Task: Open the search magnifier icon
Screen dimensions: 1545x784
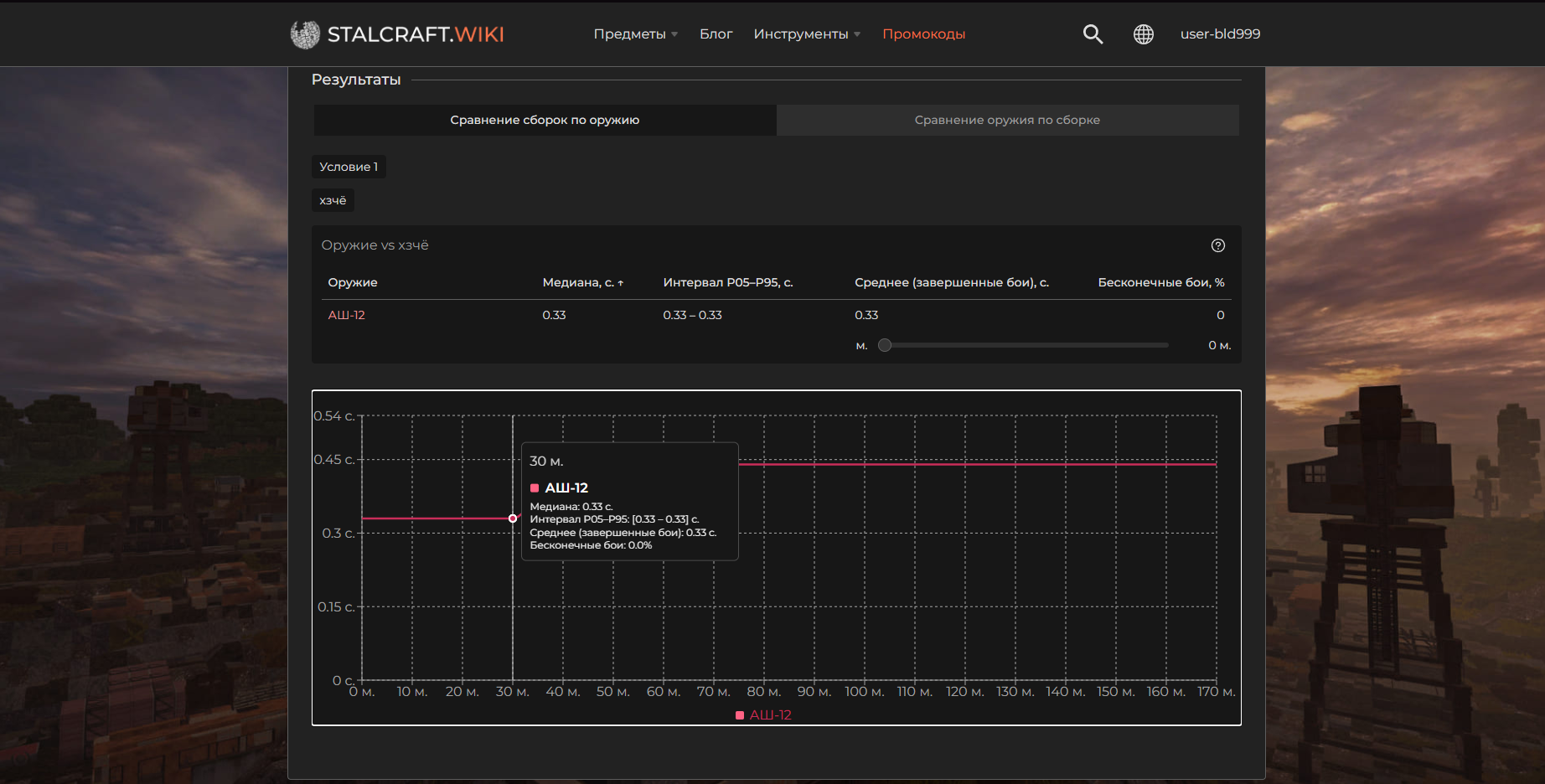Action: [x=1093, y=34]
